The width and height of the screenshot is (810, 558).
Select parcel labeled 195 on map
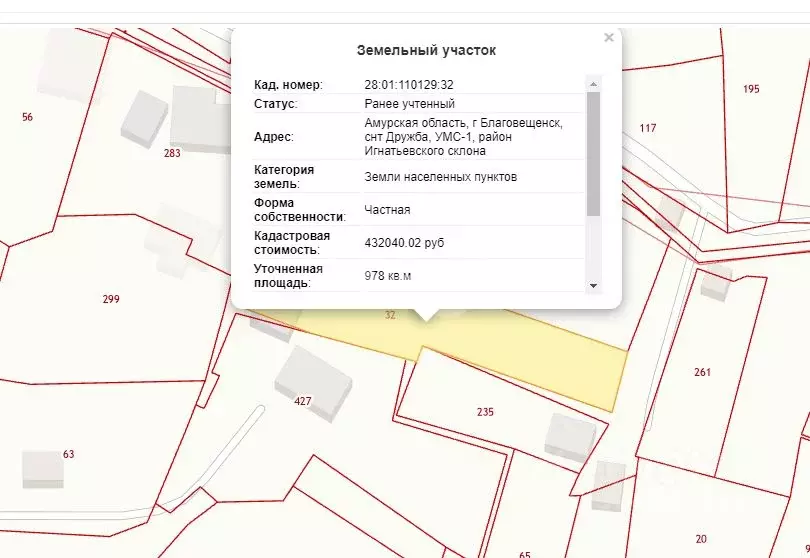(751, 89)
